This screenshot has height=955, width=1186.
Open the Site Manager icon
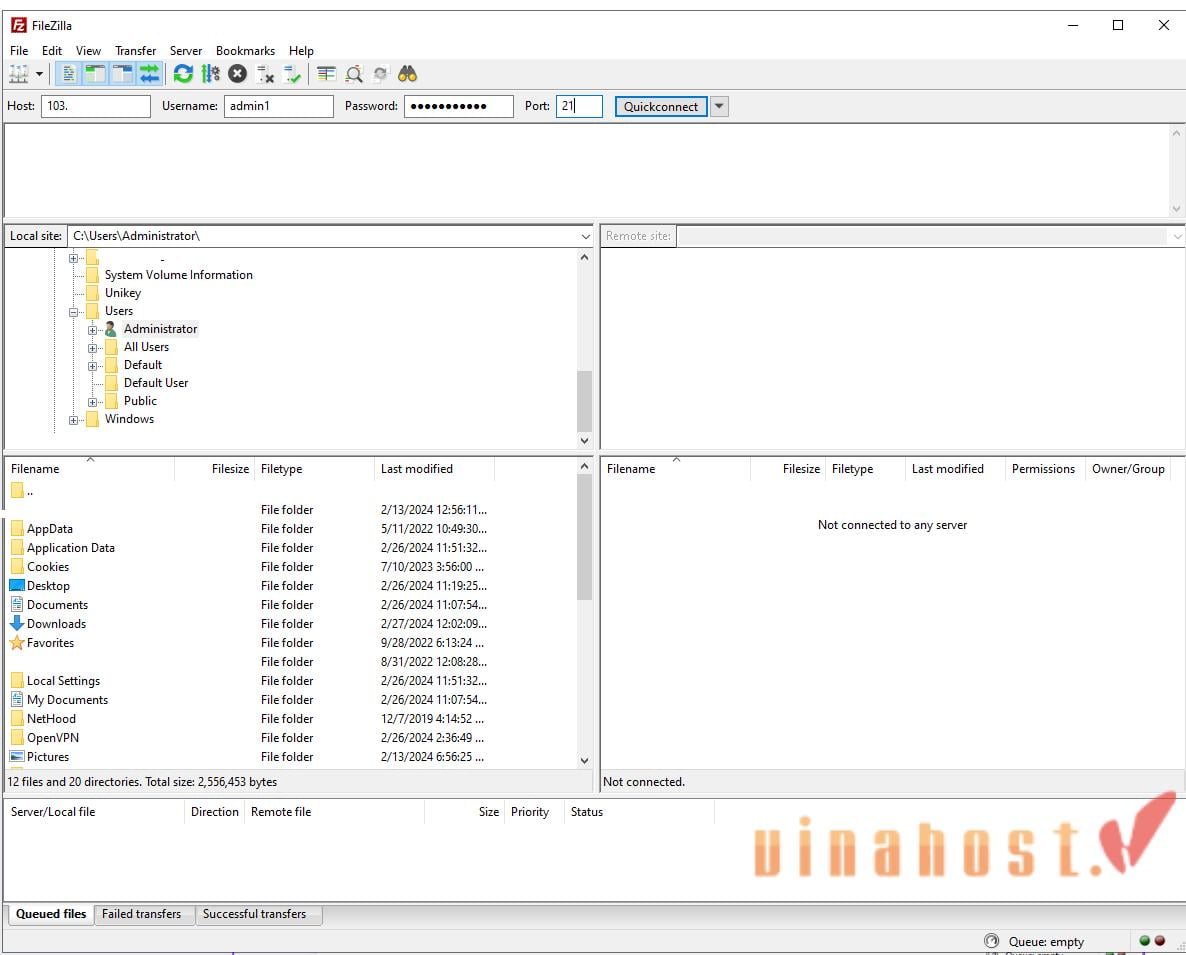pyautogui.click(x=18, y=74)
